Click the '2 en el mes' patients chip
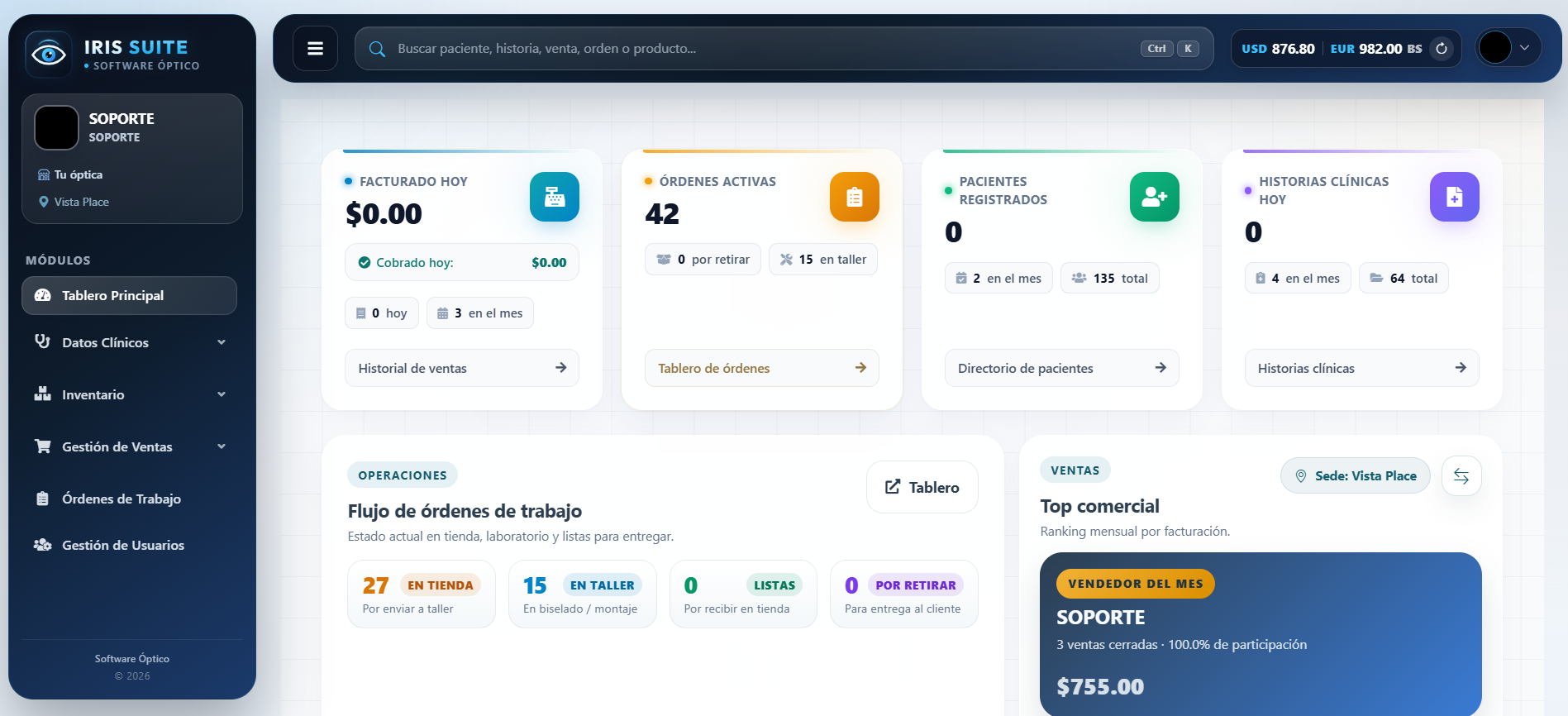 [998, 279]
